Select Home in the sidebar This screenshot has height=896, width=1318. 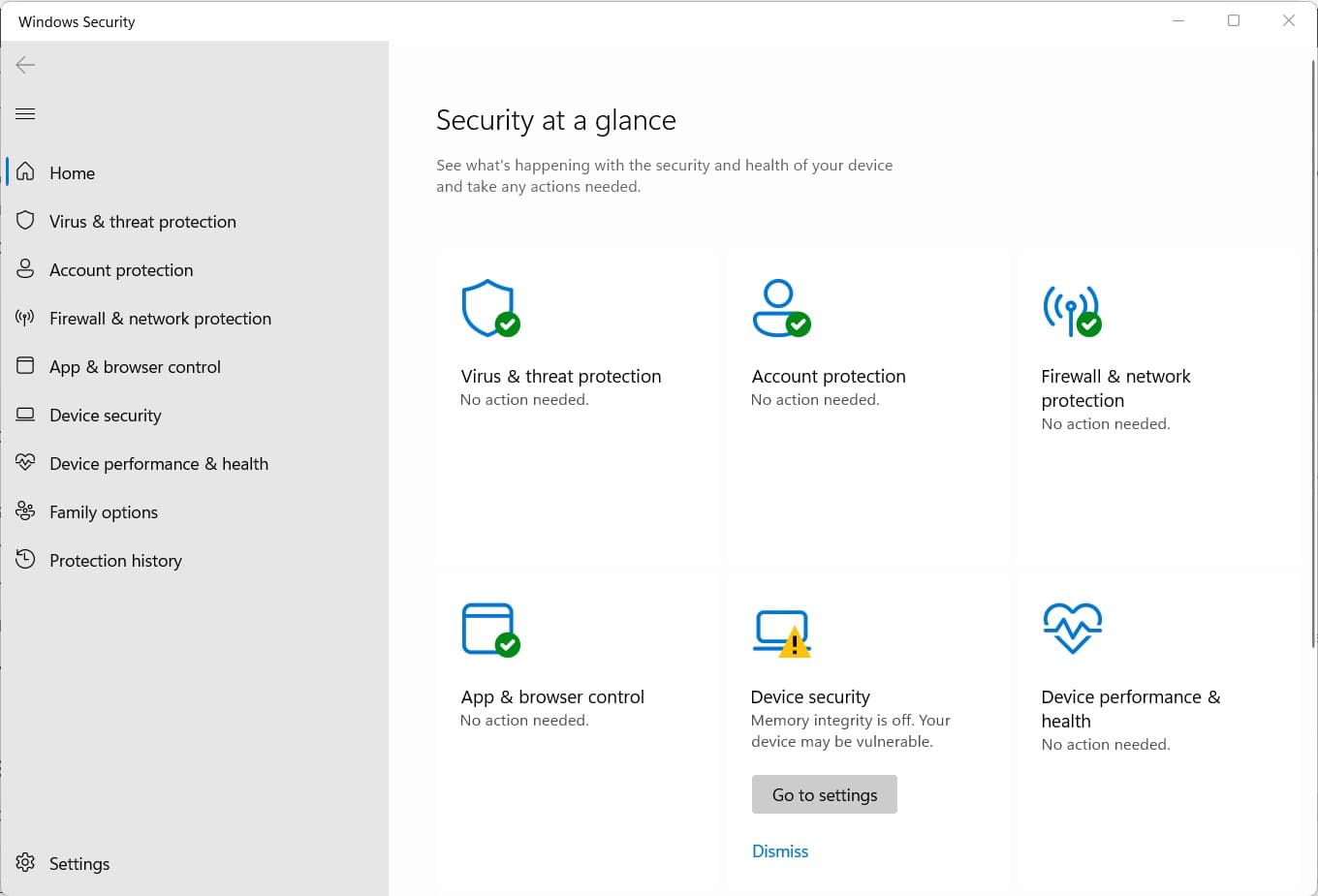72,173
